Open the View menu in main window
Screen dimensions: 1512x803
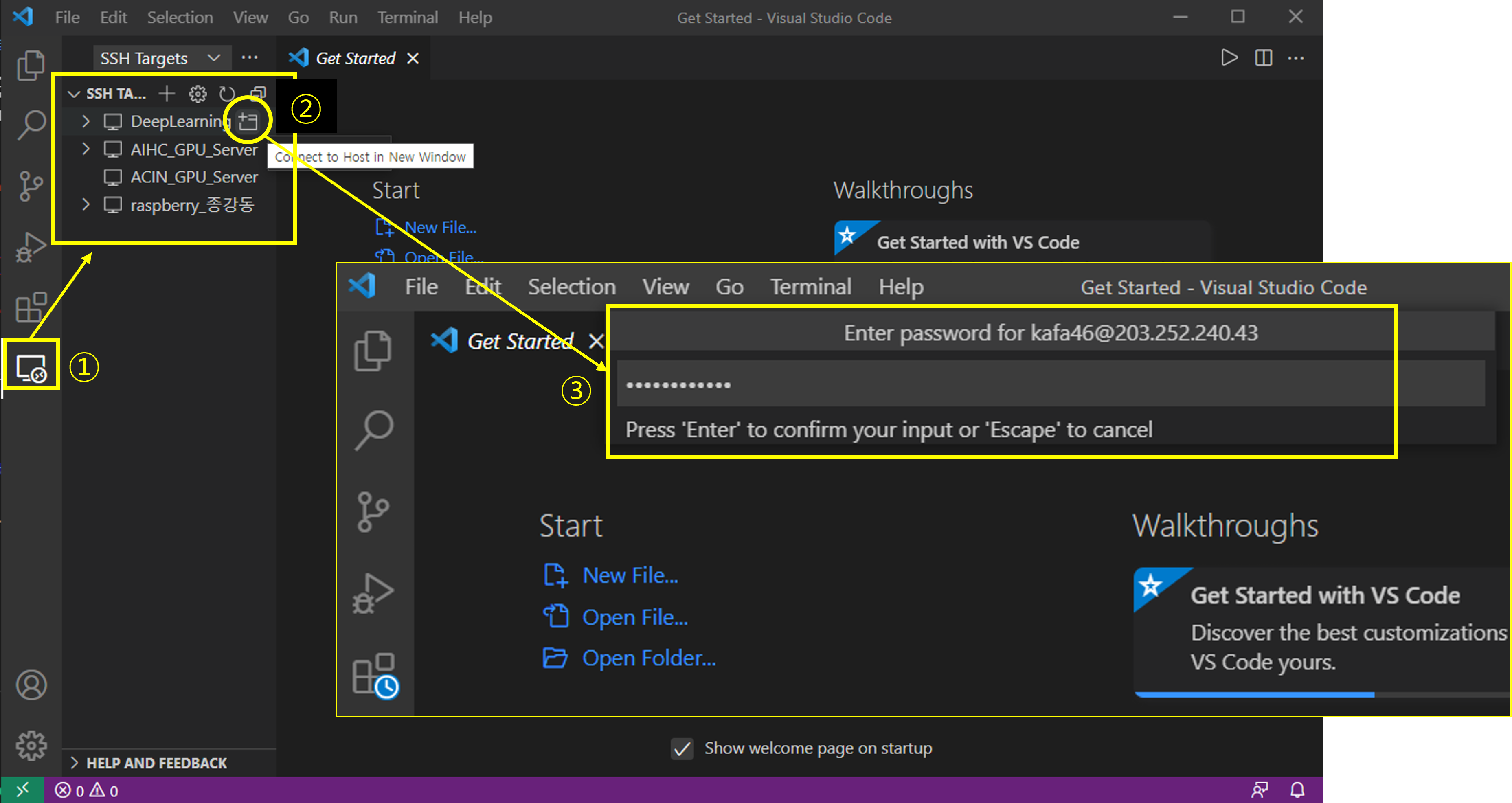(250, 18)
